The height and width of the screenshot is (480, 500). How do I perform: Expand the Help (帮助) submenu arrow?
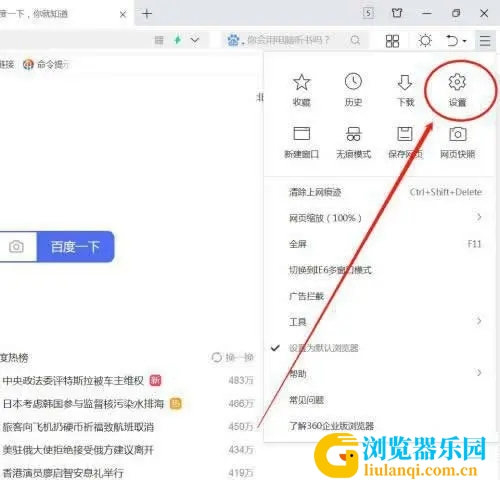pyautogui.click(x=479, y=373)
